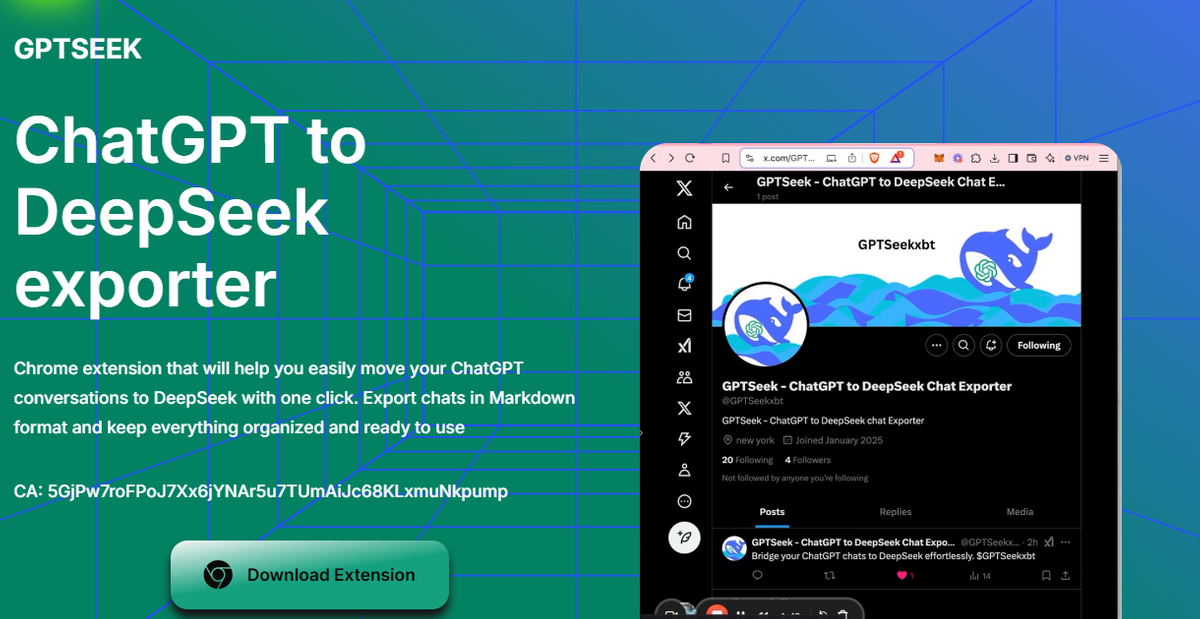
Task: Compose a post with the feather icon
Action: click(x=686, y=539)
